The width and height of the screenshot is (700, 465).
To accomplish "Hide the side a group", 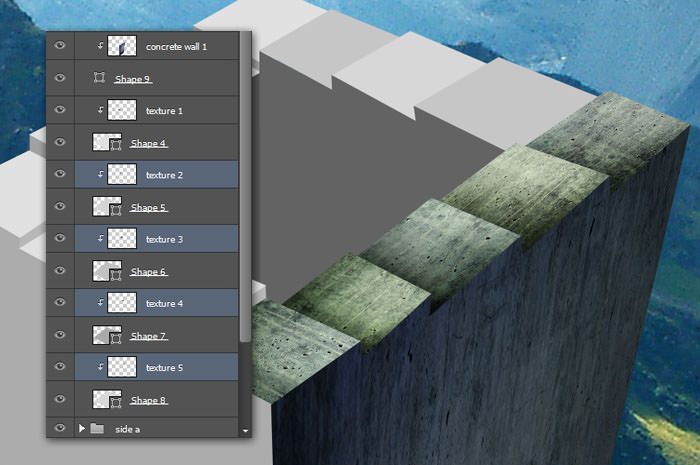I will click(x=60, y=428).
